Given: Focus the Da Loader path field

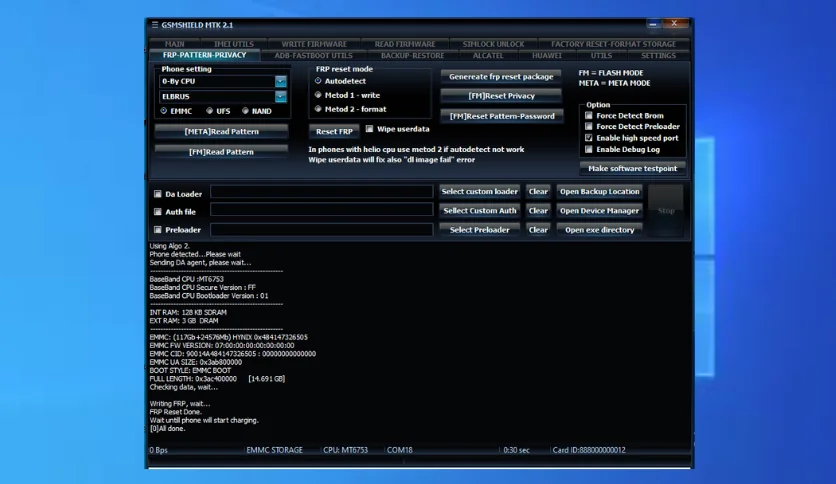Looking at the screenshot, I should [321, 191].
